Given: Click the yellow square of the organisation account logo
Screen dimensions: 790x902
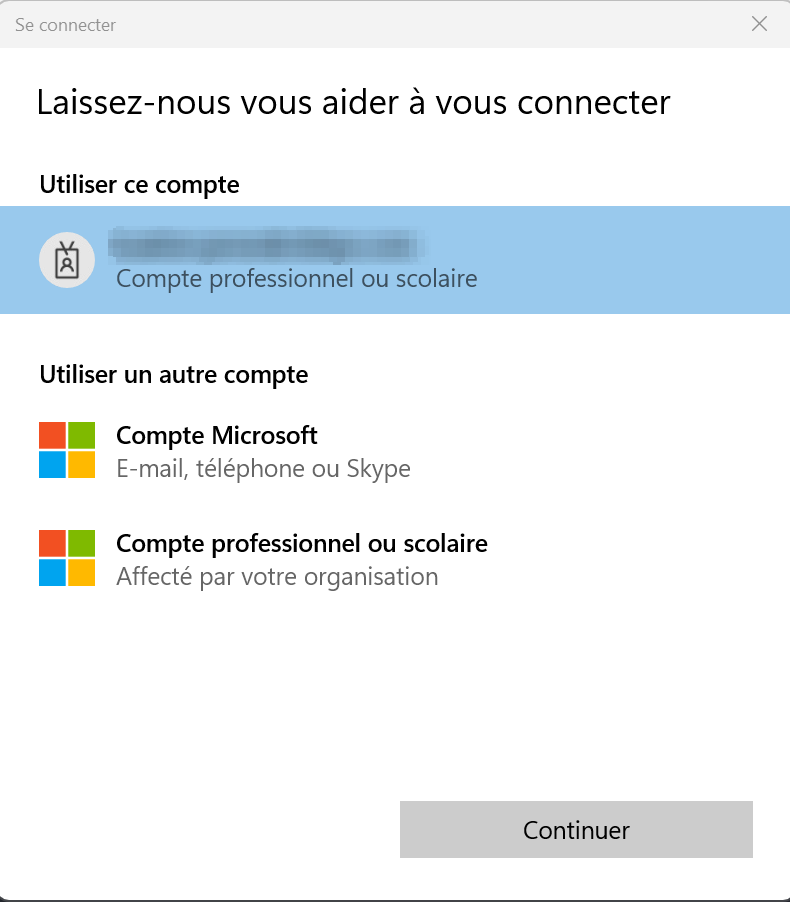Looking at the screenshot, I should [82, 573].
